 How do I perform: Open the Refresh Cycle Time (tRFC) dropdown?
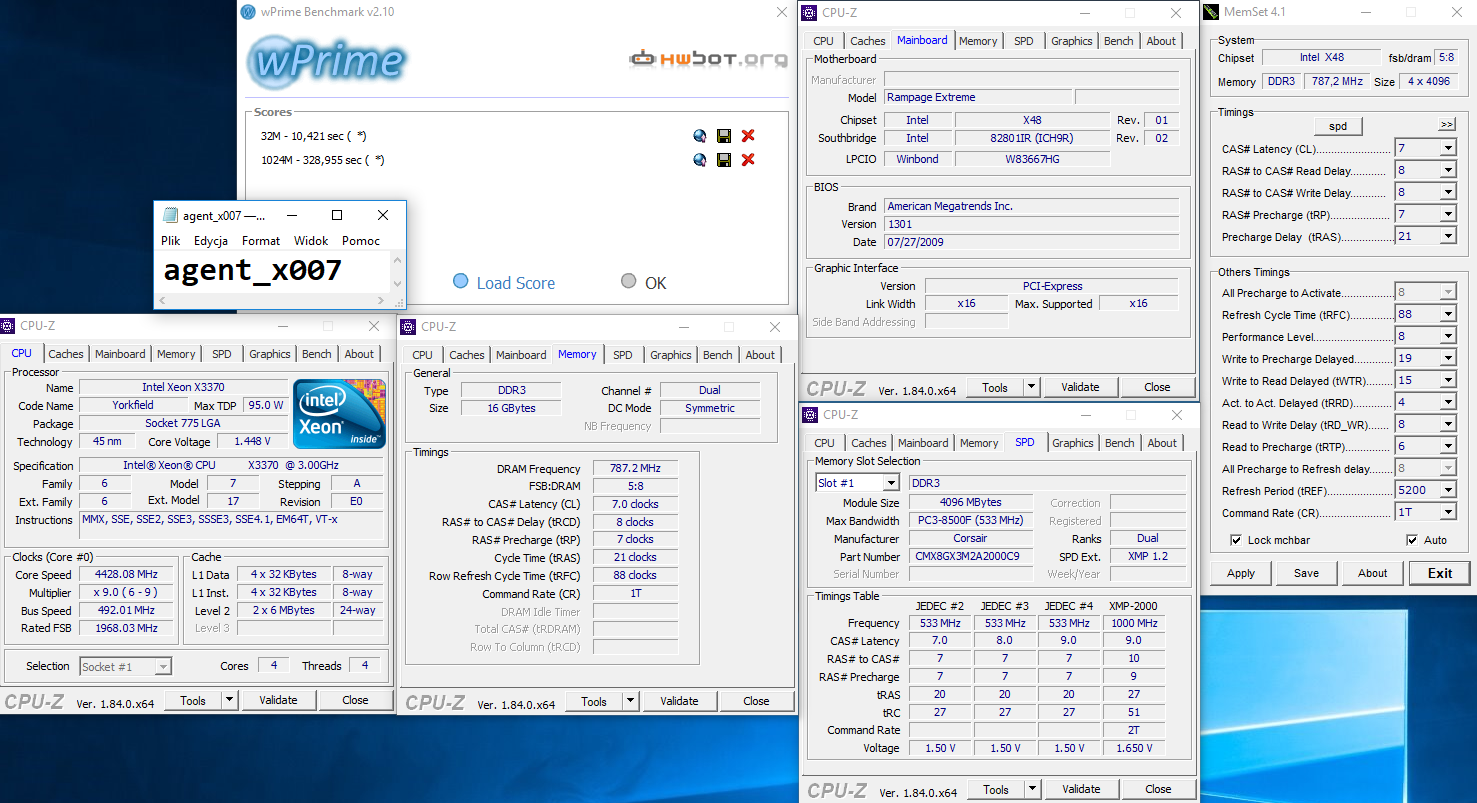(1447, 314)
